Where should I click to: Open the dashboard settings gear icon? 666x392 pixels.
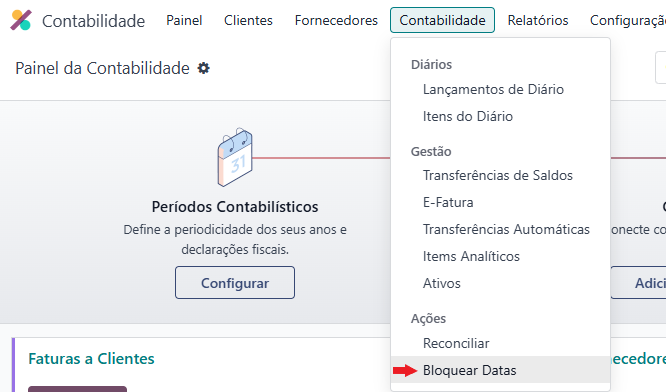click(203, 68)
